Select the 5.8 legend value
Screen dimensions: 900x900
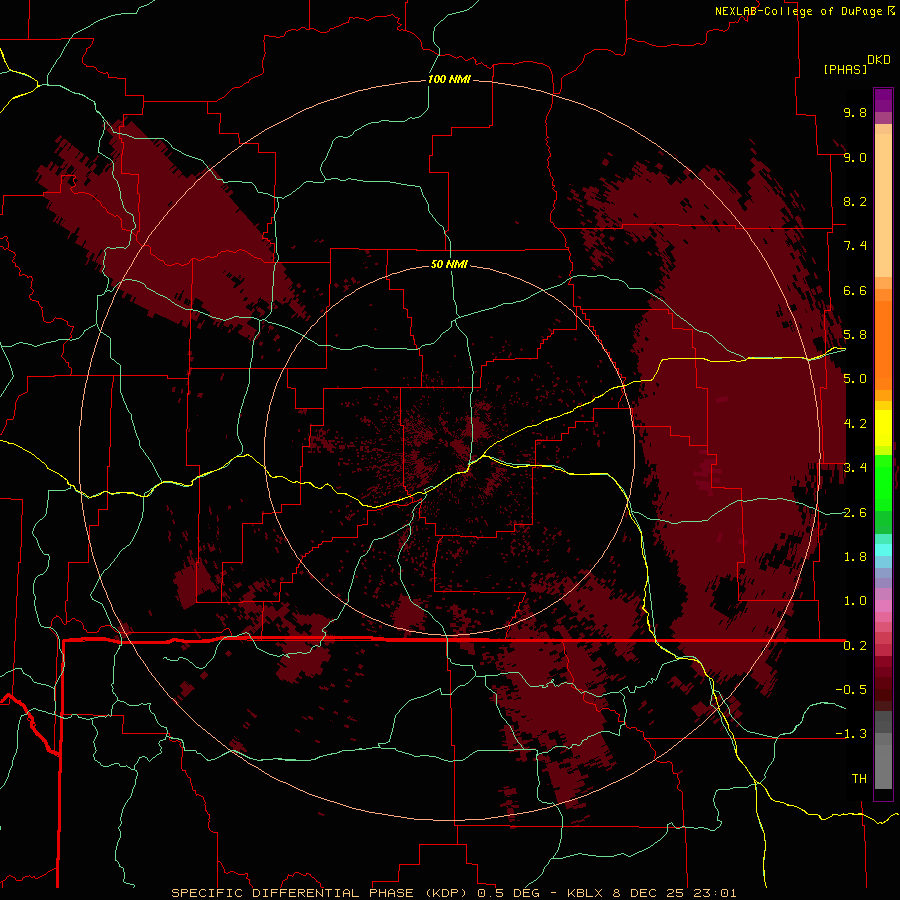(855, 335)
